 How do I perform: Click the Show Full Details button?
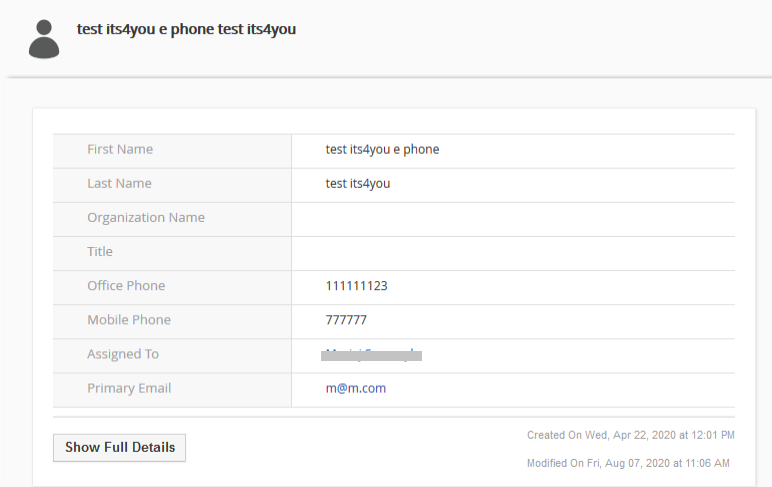click(x=120, y=448)
